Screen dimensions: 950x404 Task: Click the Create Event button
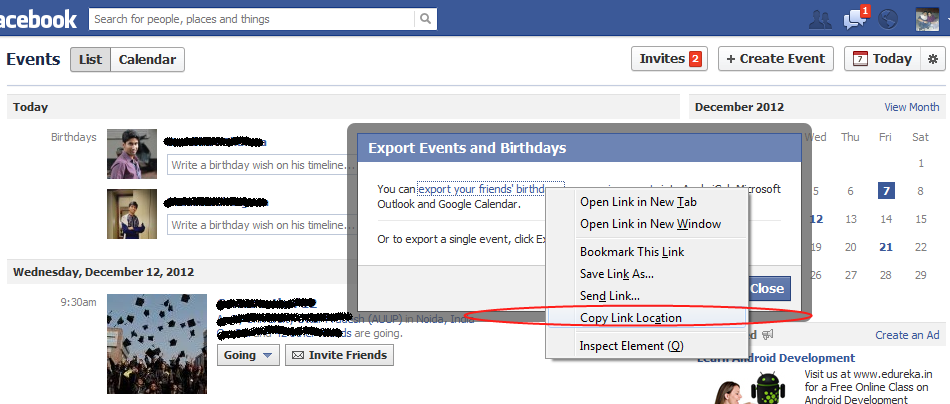click(776, 59)
